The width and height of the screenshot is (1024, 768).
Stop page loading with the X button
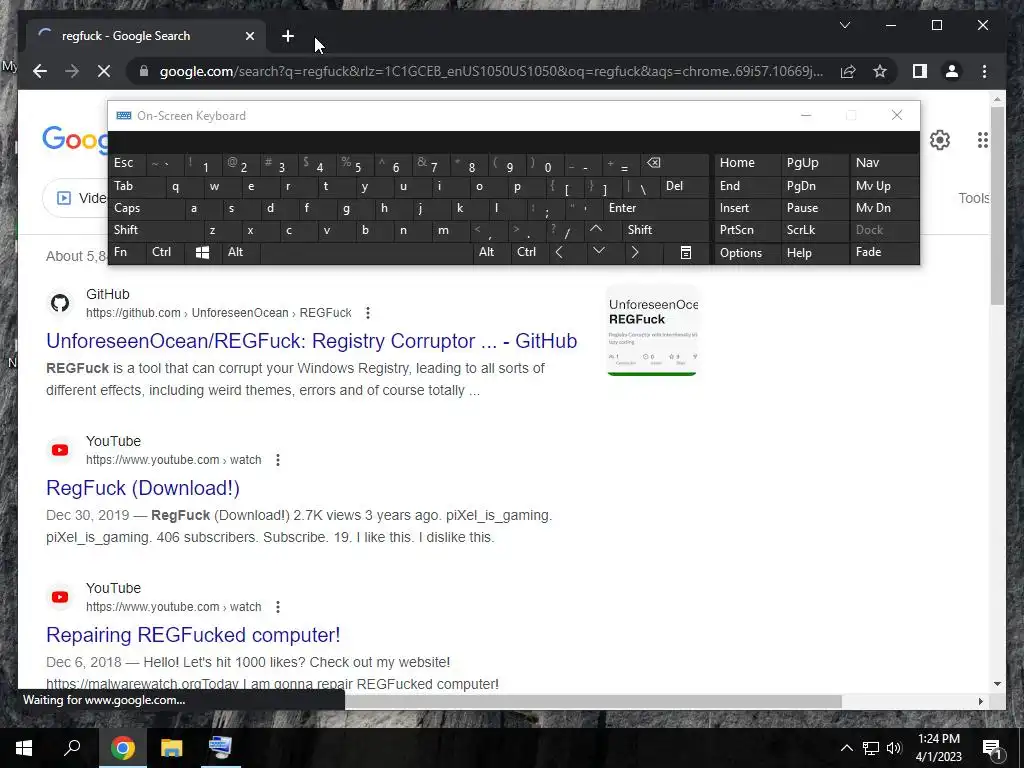[104, 71]
